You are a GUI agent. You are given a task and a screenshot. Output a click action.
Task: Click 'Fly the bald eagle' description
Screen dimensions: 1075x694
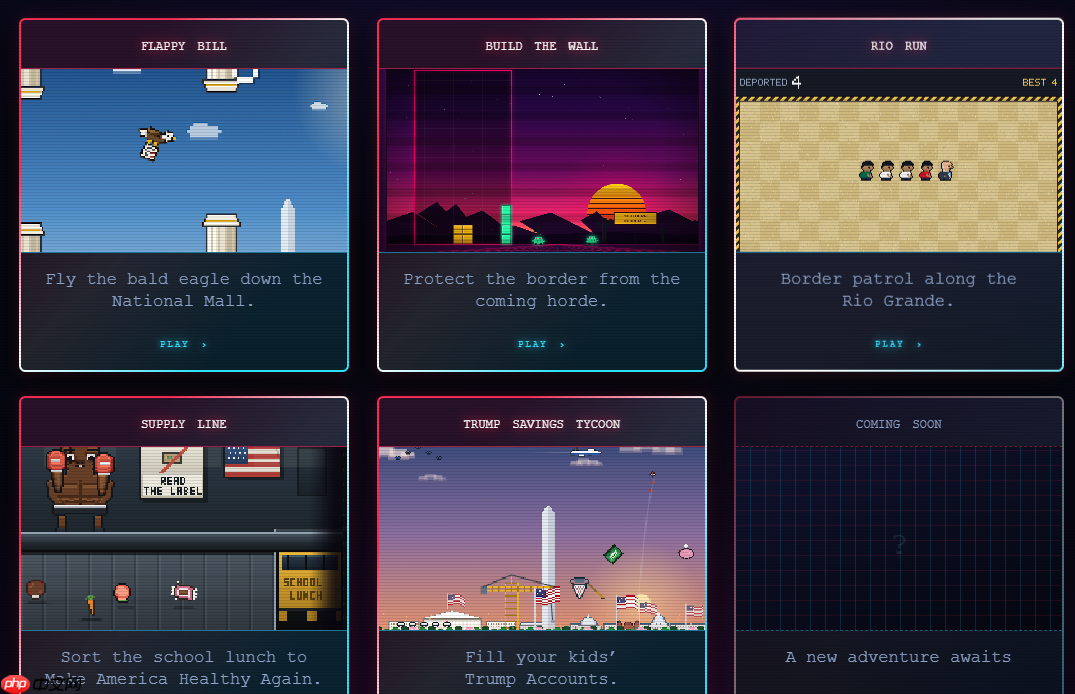point(184,290)
